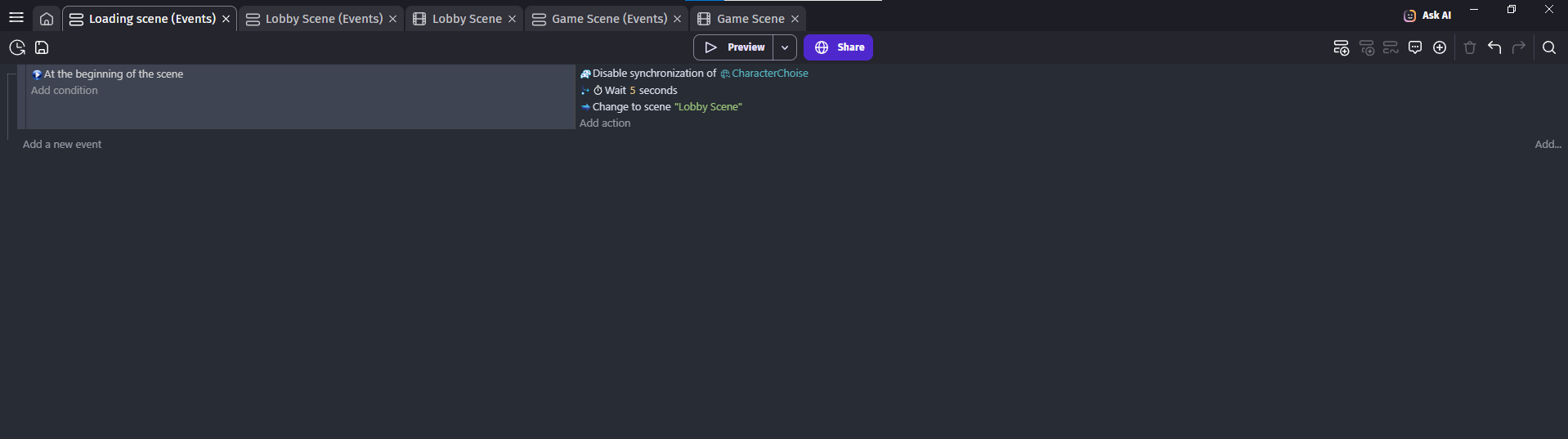Go to the Home tab icon
This screenshot has height=439, width=1568.
pyautogui.click(x=47, y=19)
